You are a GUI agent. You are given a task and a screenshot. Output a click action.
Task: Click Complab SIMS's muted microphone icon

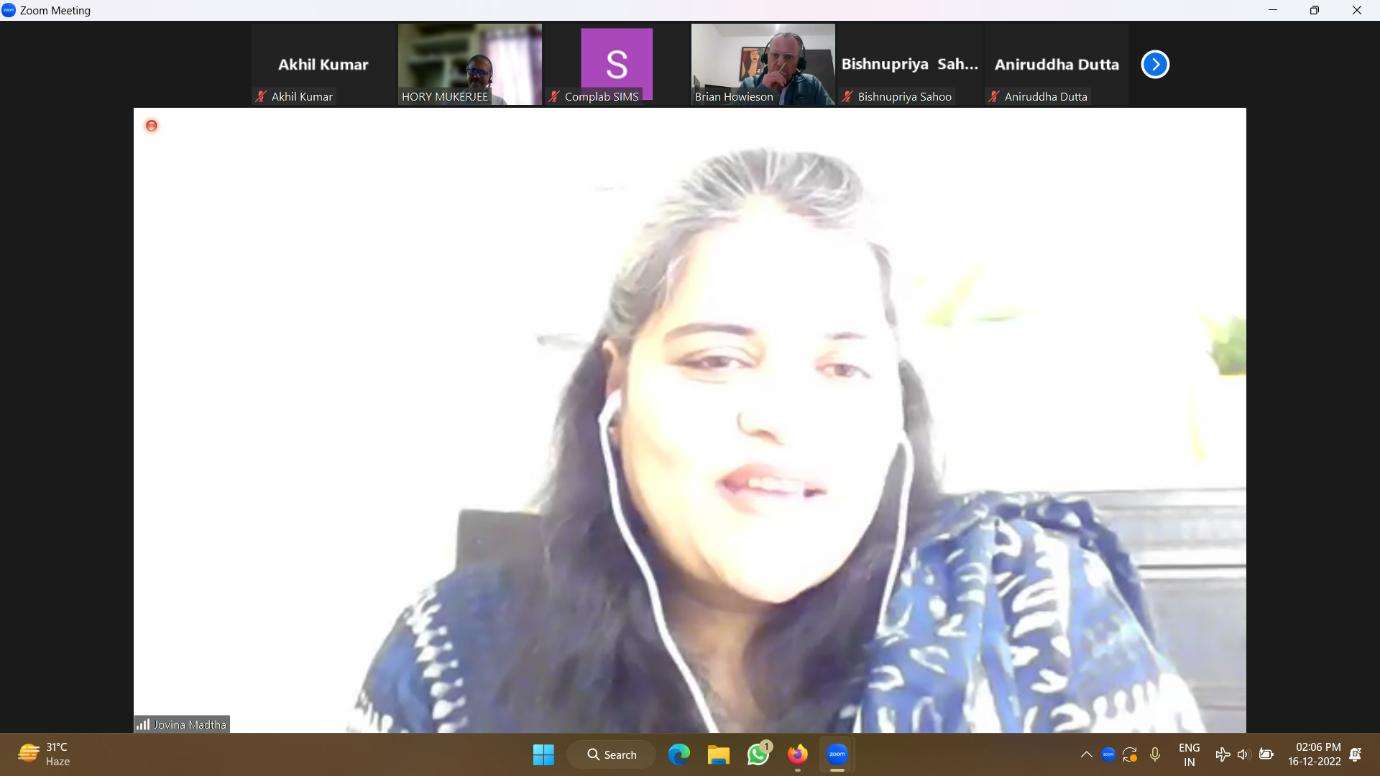[x=554, y=97]
